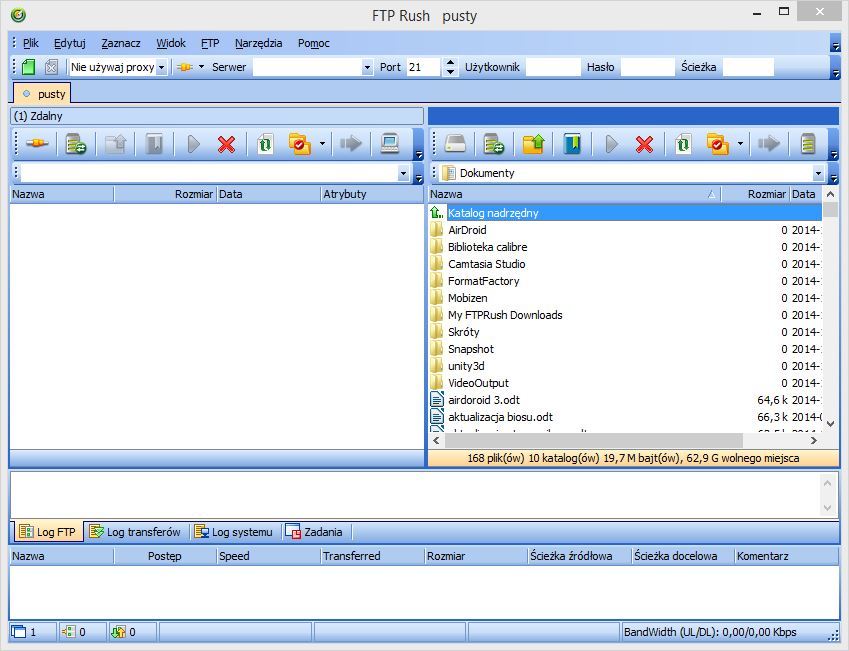Click the remote pane site manager icon

coord(76,144)
